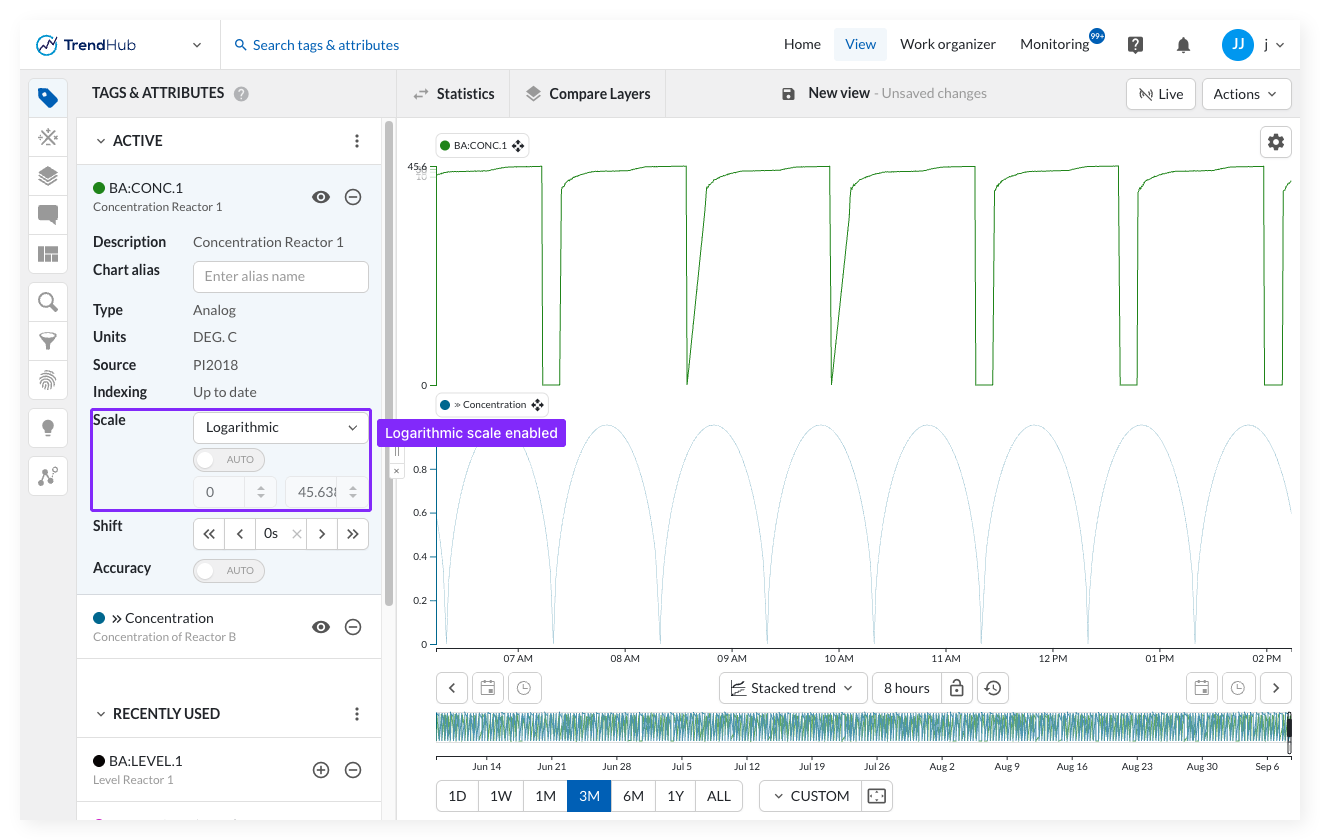This screenshot has width=1320, height=840.
Task: Click the Chart alias input field
Action: point(281,277)
